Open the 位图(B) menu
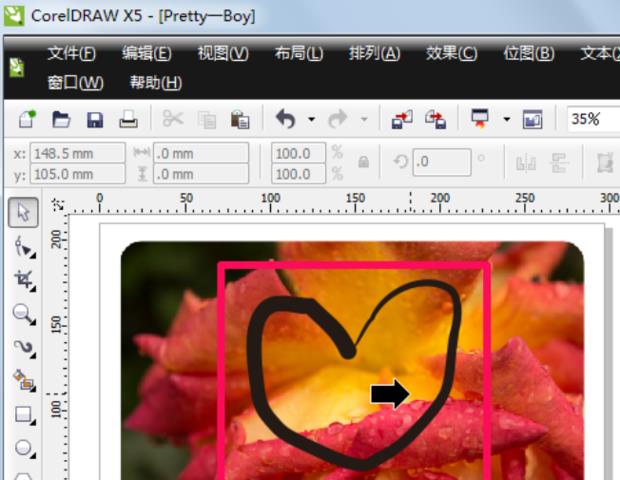This screenshot has width=620, height=480. point(529,53)
